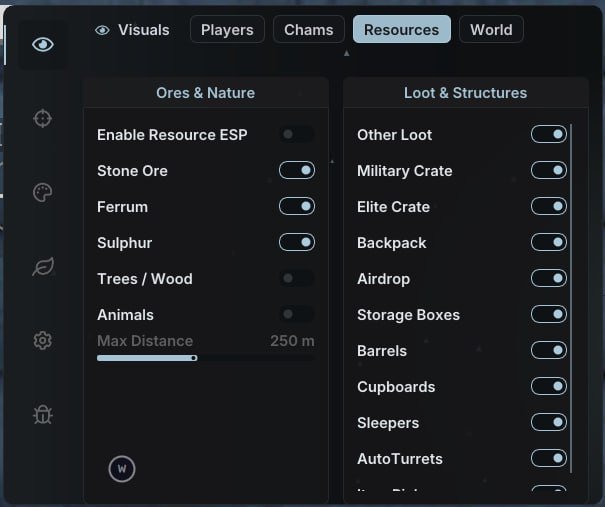The width and height of the screenshot is (605, 507).
Task: Open the leaf sidebar section
Action: coord(43,267)
